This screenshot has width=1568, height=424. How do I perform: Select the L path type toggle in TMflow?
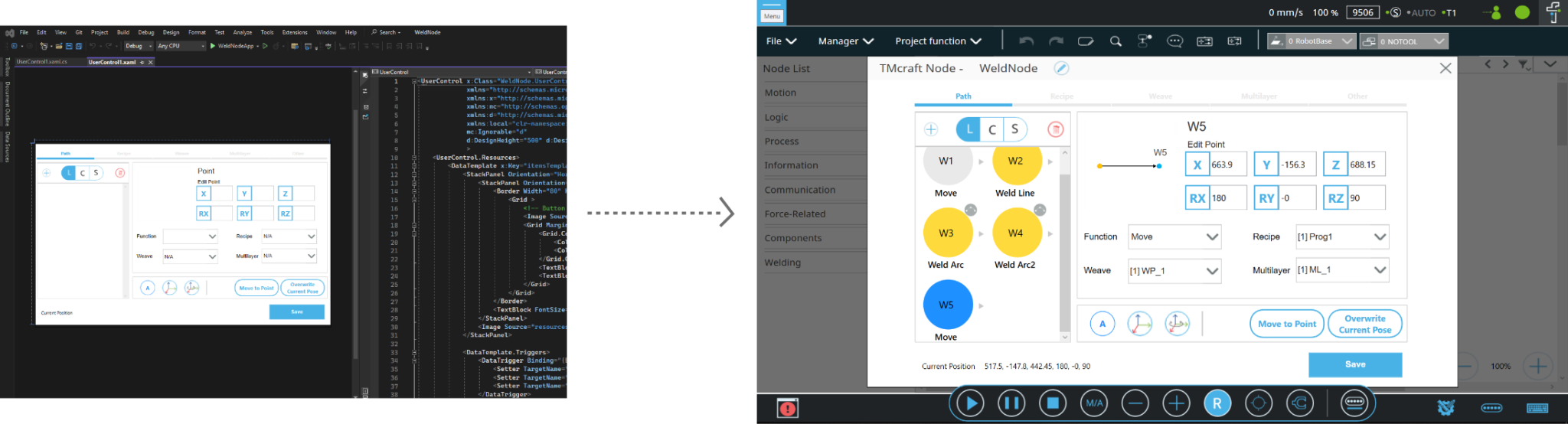tap(969, 129)
